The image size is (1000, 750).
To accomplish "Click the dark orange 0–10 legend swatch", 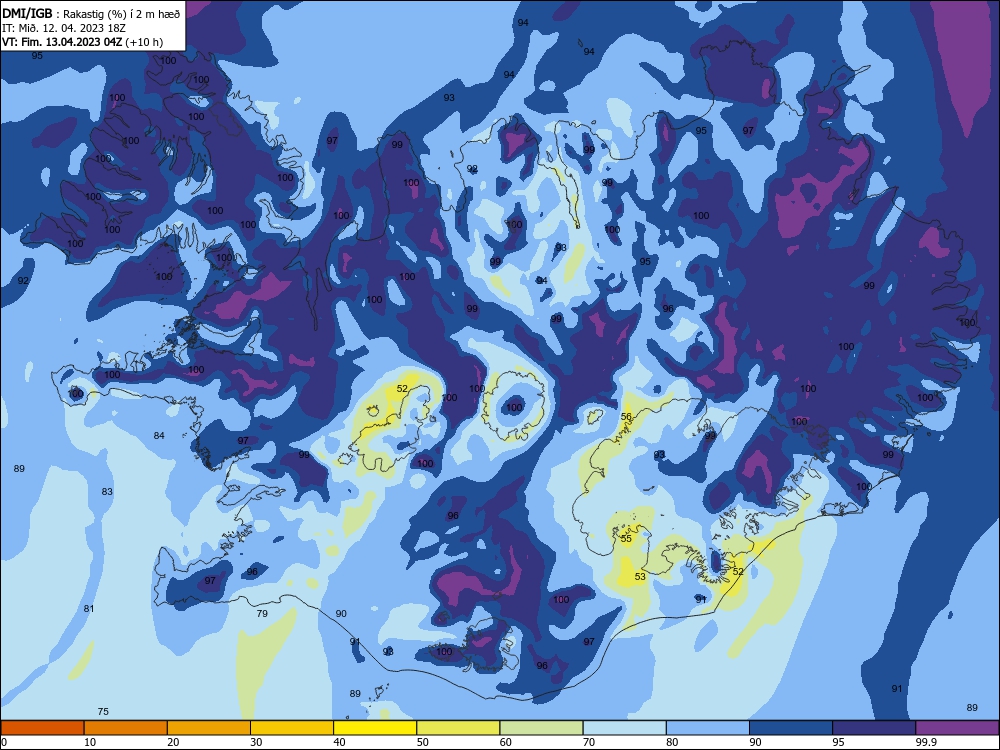I will tap(42, 728).
